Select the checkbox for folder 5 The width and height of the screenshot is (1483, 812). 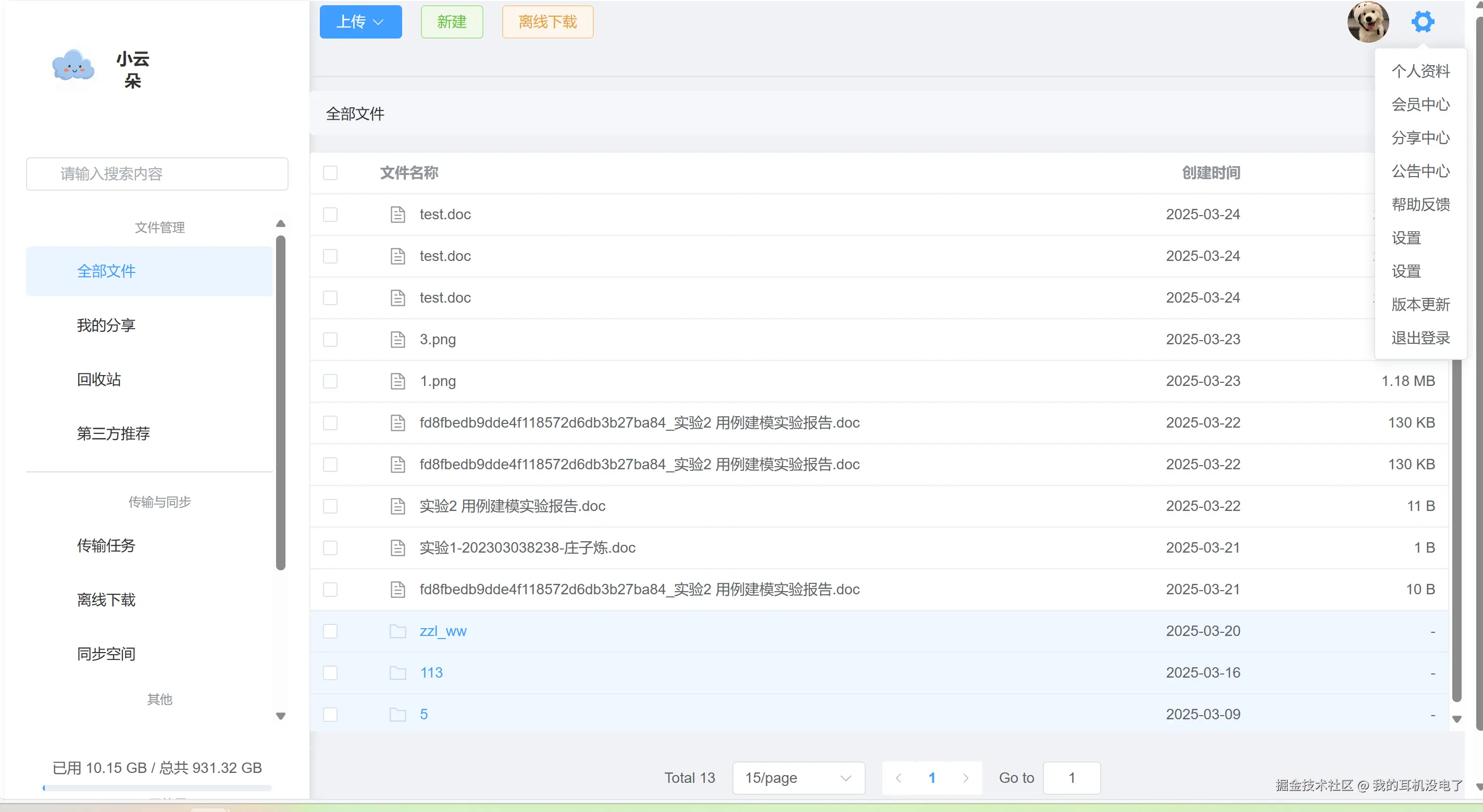330,715
